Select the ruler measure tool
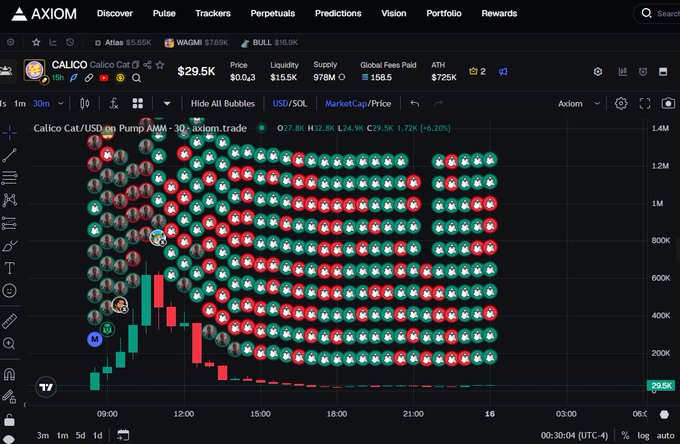The width and height of the screenshot is (680, 444). (x=10, y=321)
